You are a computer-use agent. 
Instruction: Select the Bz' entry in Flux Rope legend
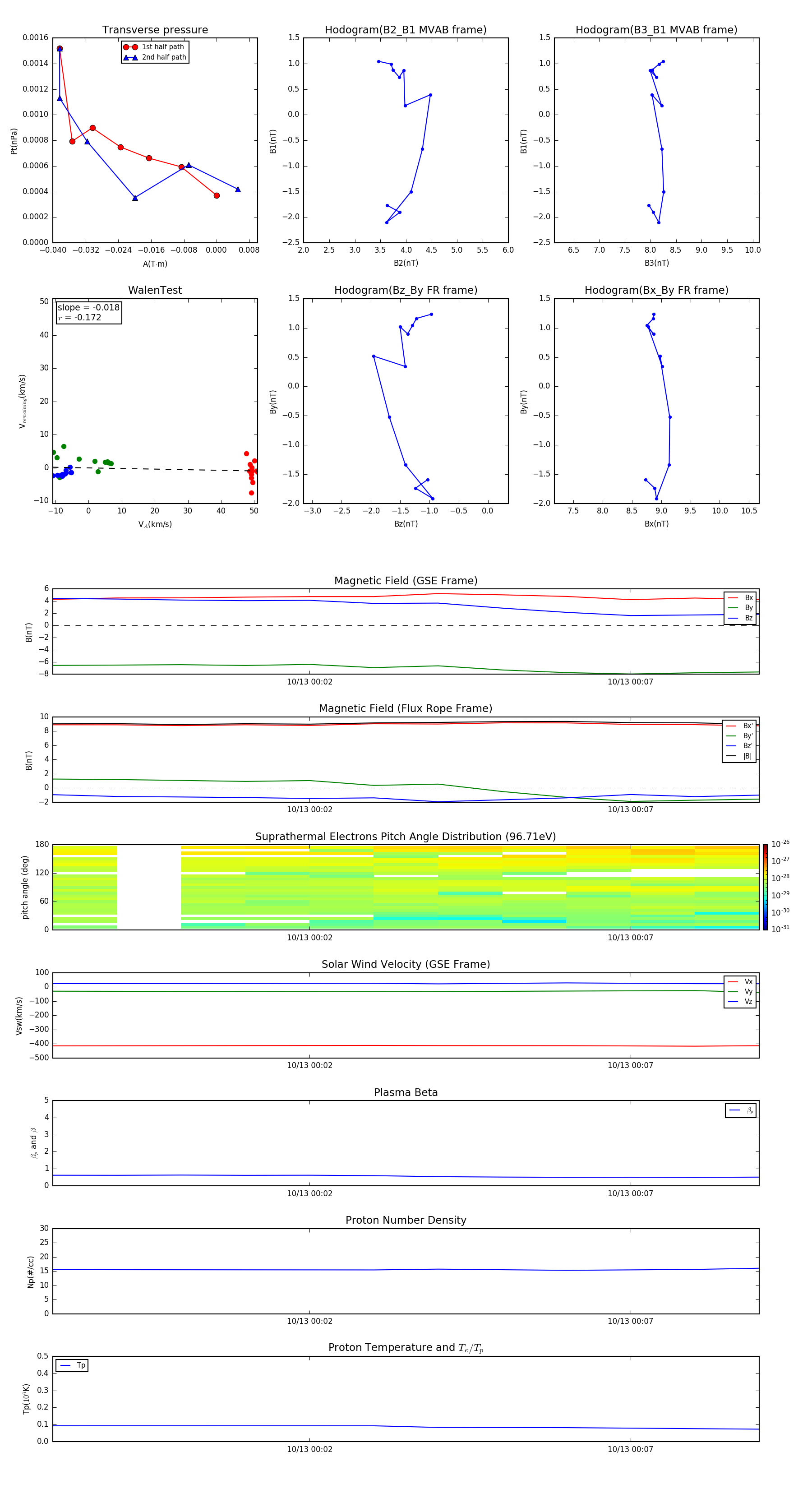pyautogui.click(x=740, y=746)
